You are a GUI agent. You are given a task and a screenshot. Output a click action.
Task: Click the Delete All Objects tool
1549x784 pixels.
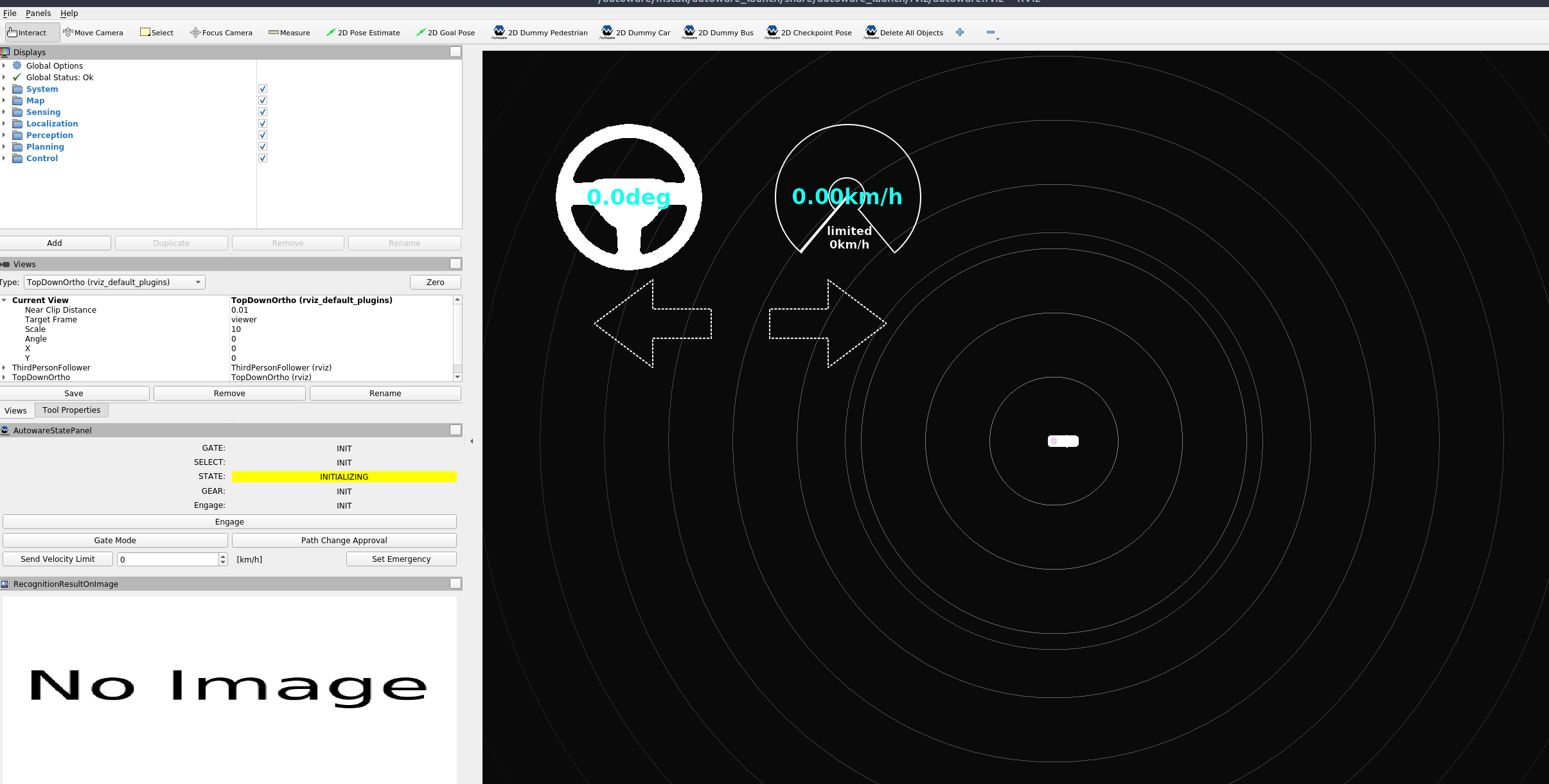click(903, 32)
